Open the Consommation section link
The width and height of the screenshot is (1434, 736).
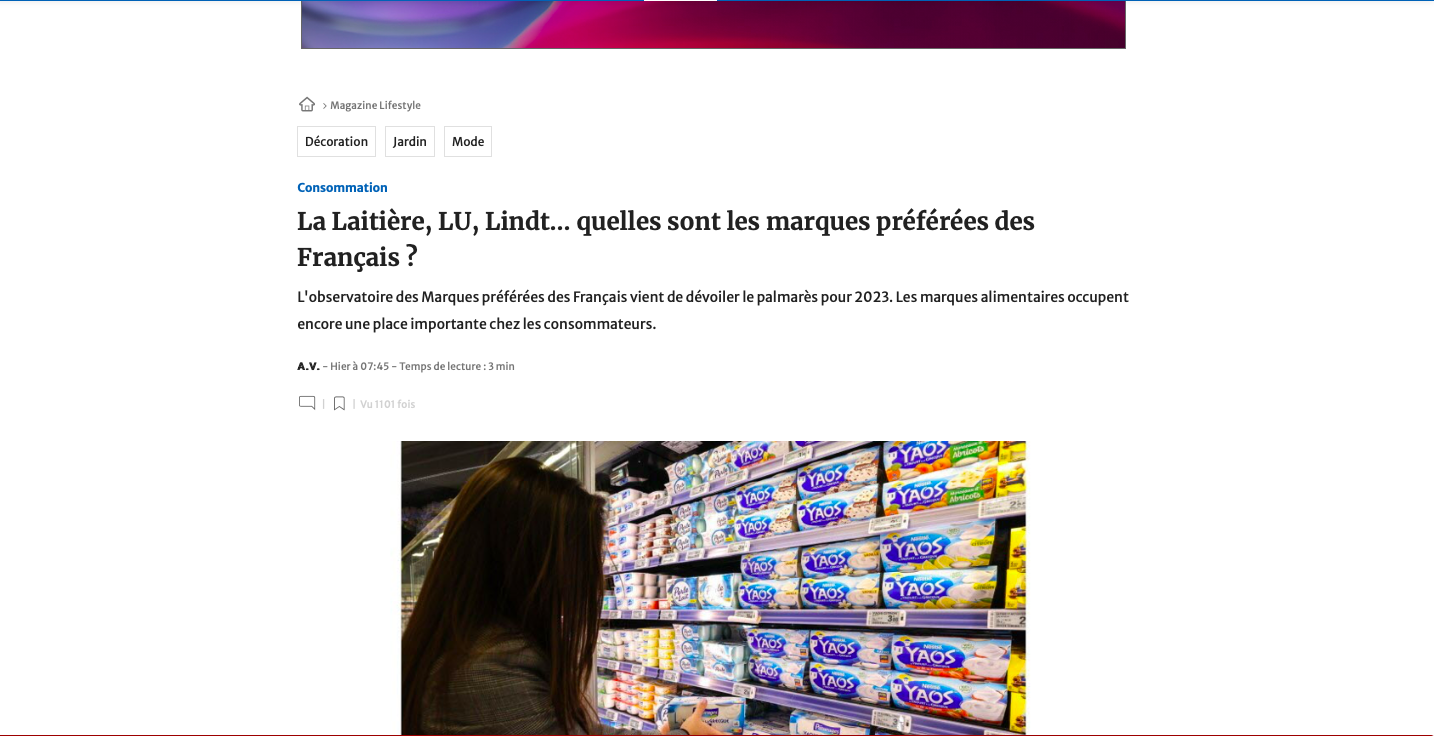(x=342, y=187)
